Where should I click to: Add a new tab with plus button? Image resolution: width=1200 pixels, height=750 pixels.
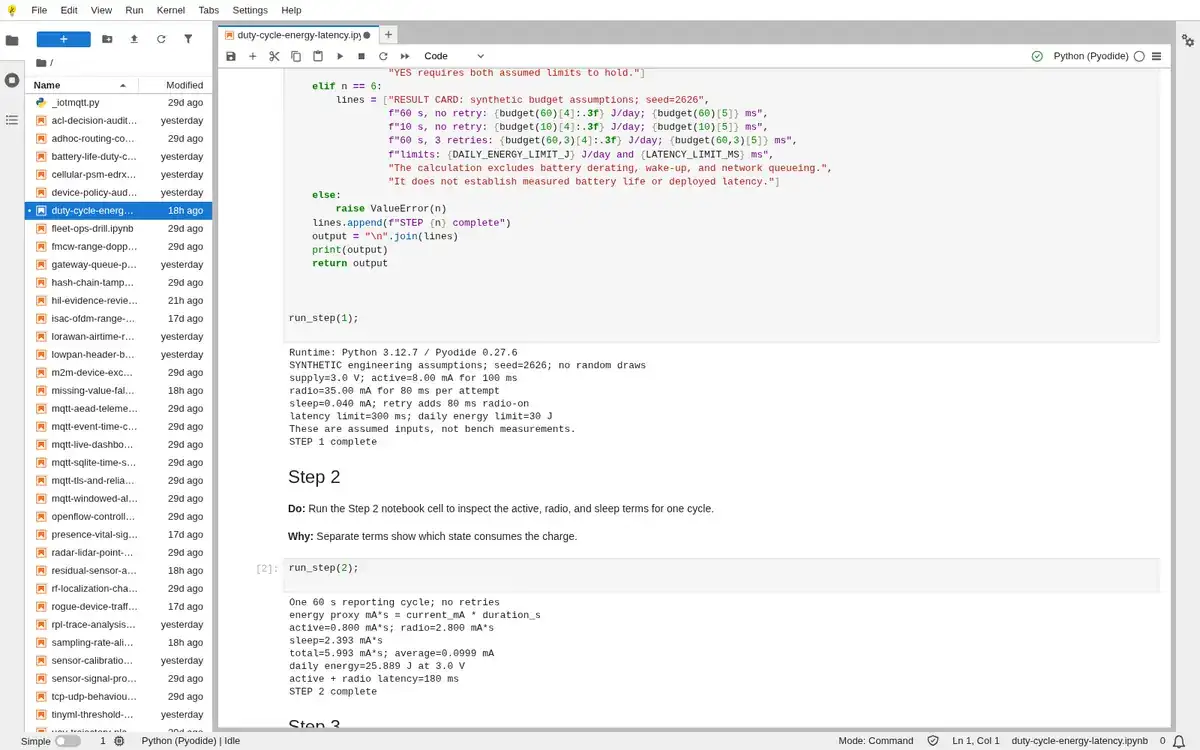[388, 34]
